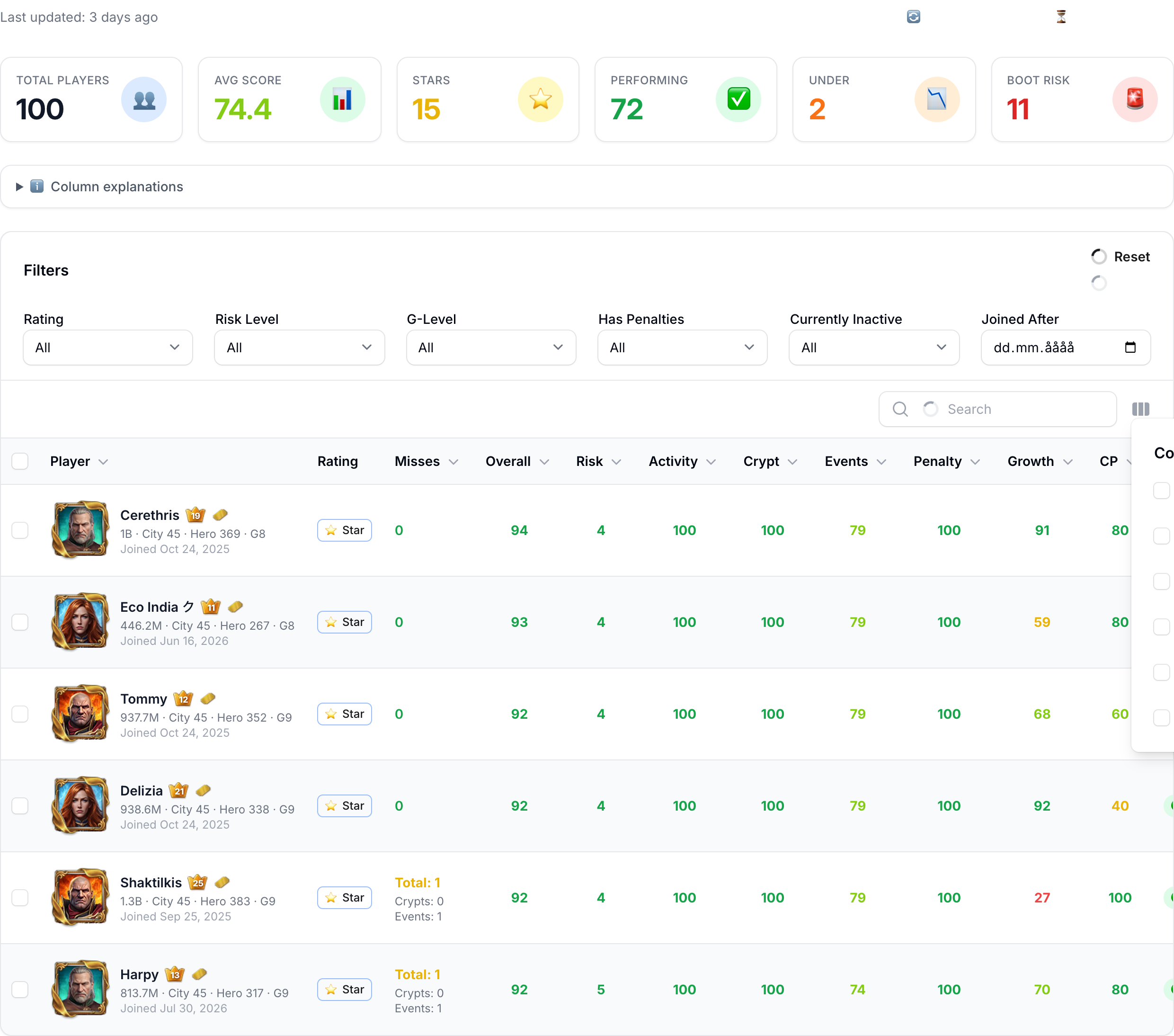Select the Eco India row checkbox
Viewport: 1174px width, 1036px height.
20,622
